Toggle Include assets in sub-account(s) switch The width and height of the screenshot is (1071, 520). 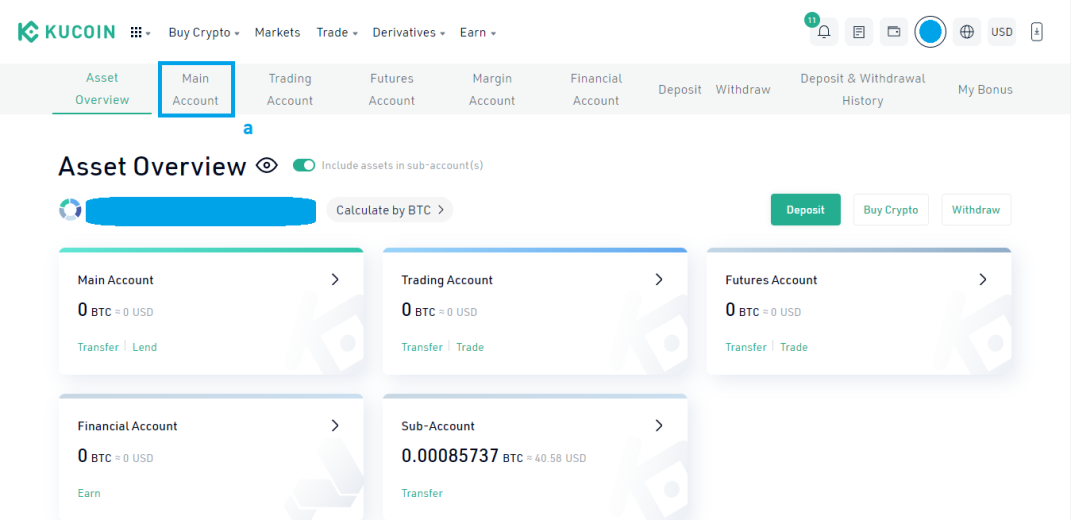304,165
